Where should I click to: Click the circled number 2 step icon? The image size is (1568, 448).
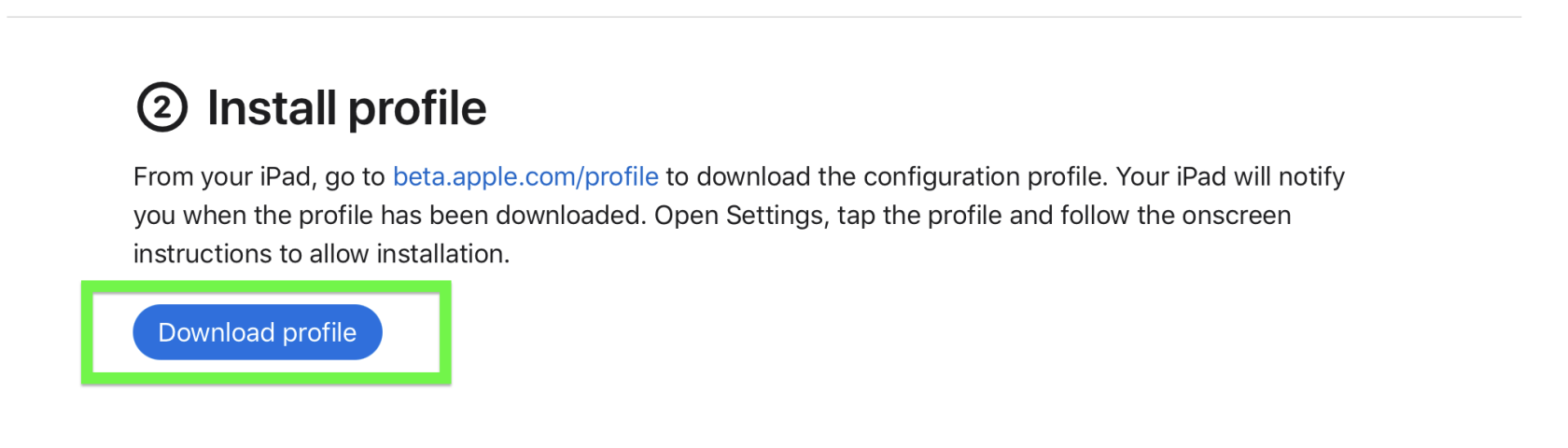(162, 107)
